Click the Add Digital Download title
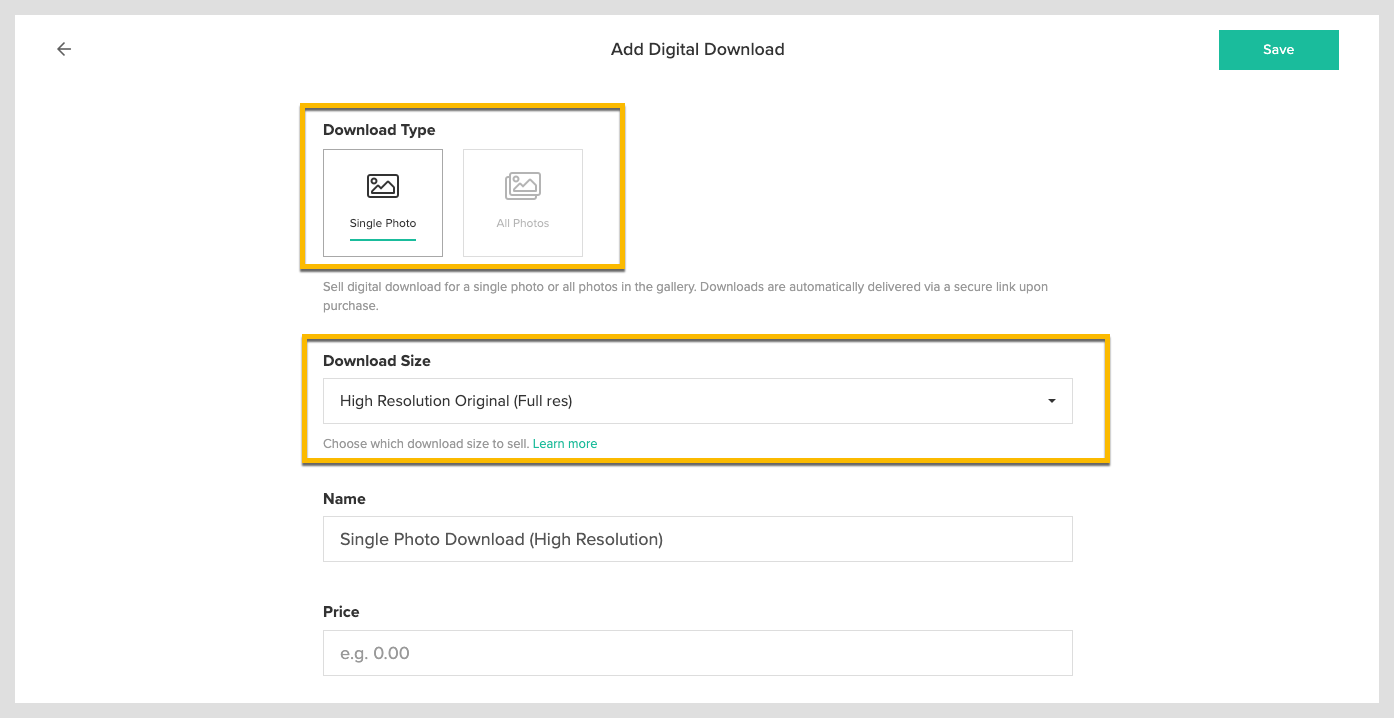Screen dimensions: 1394x718 [x=697, y=49]
